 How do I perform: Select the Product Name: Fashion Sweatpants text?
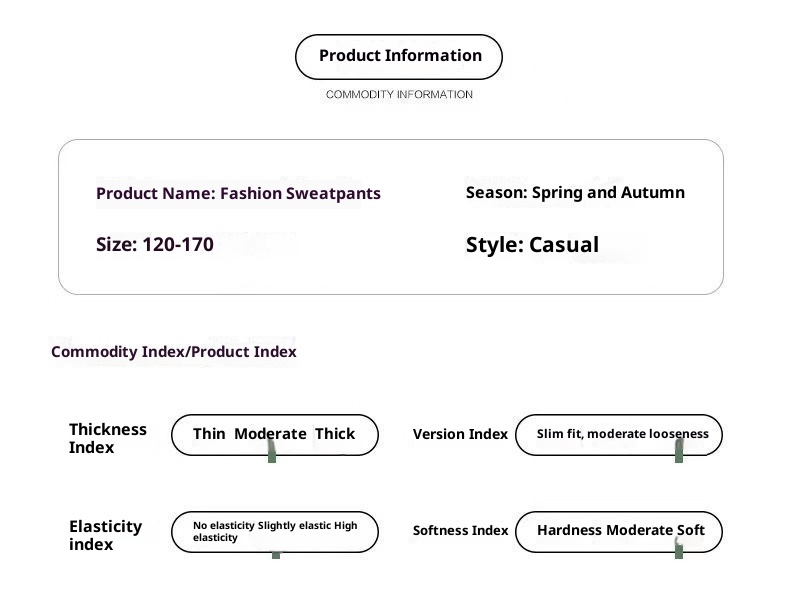[x=238, y=194]
